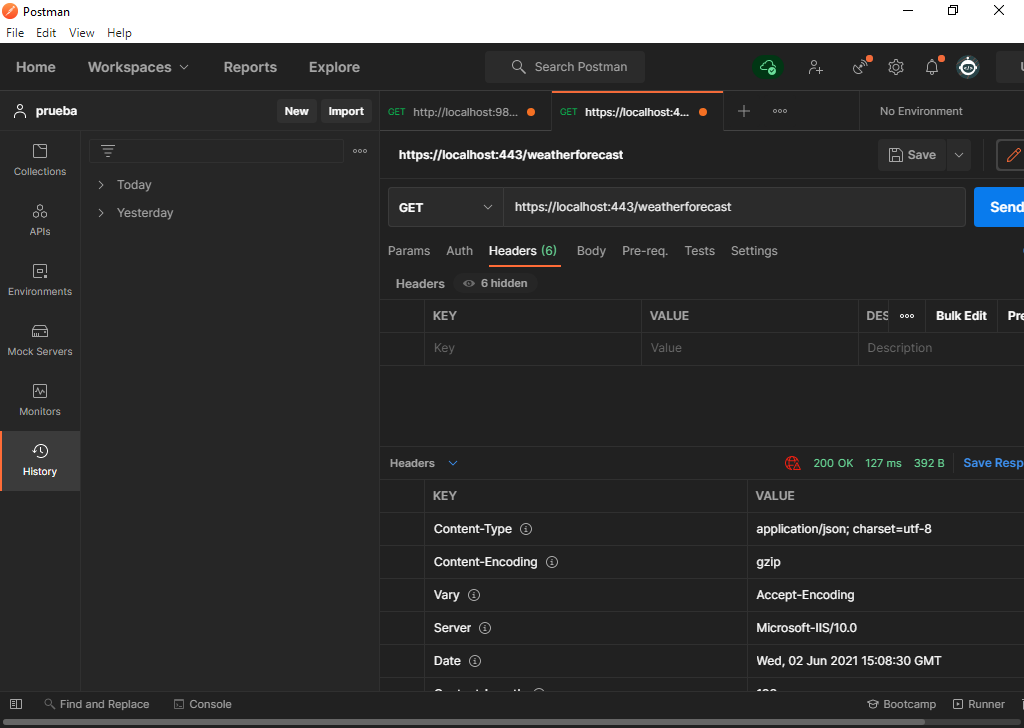Open the View menu
1024x728 pixels.
click(x=82, y=33)
